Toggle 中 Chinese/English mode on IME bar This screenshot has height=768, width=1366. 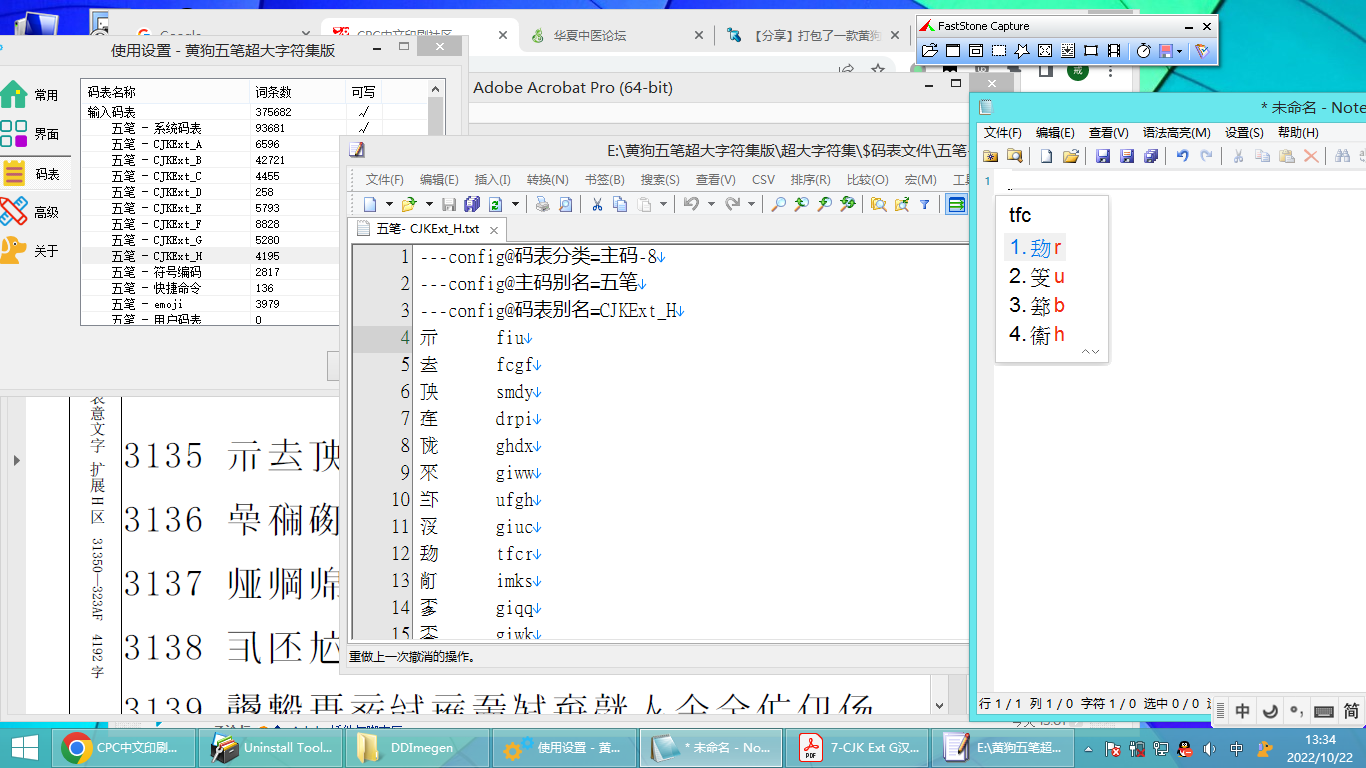tap(1242, 712)
